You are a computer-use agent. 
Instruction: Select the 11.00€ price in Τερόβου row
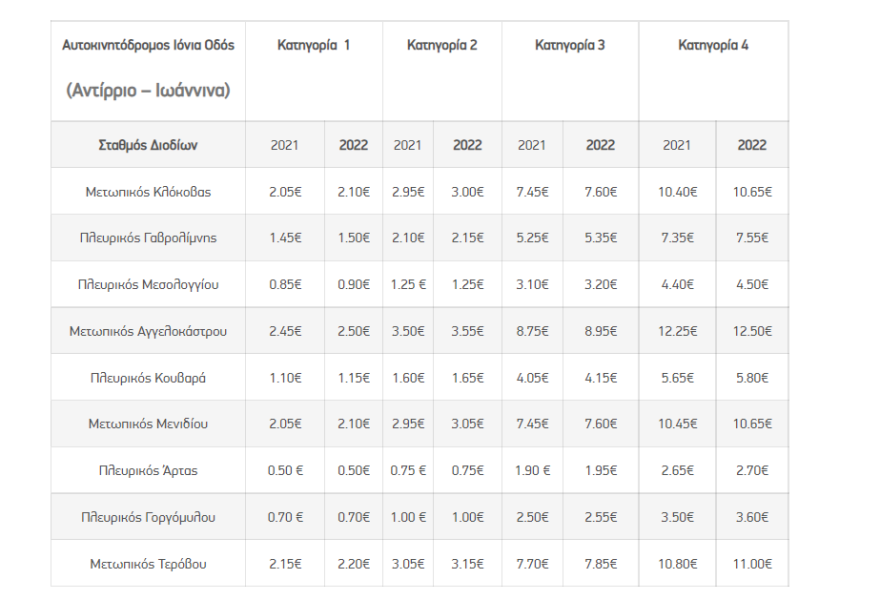(x=751, y=564)
